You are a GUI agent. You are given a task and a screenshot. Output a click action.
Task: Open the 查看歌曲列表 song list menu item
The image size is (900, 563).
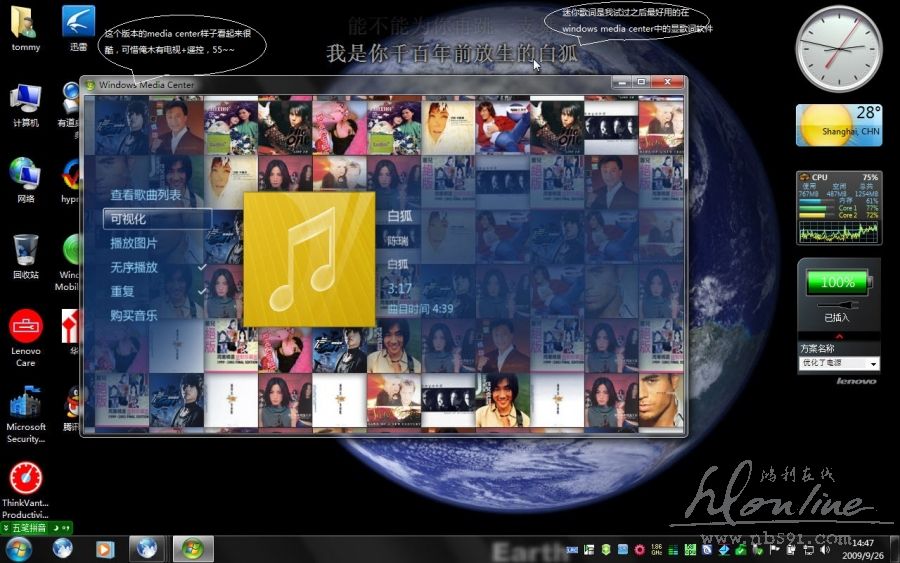[146, 195]
